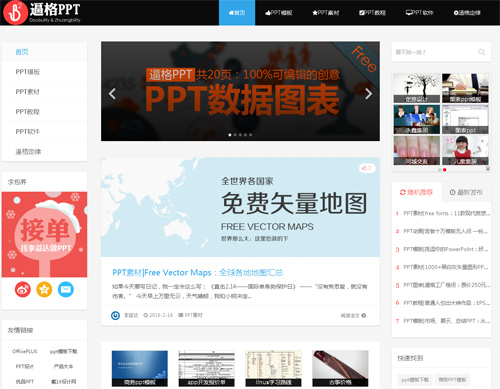The width and height of the screenshot is (500, 389).
Task: Click the like counter badge on map article
Action: (367, 168)
